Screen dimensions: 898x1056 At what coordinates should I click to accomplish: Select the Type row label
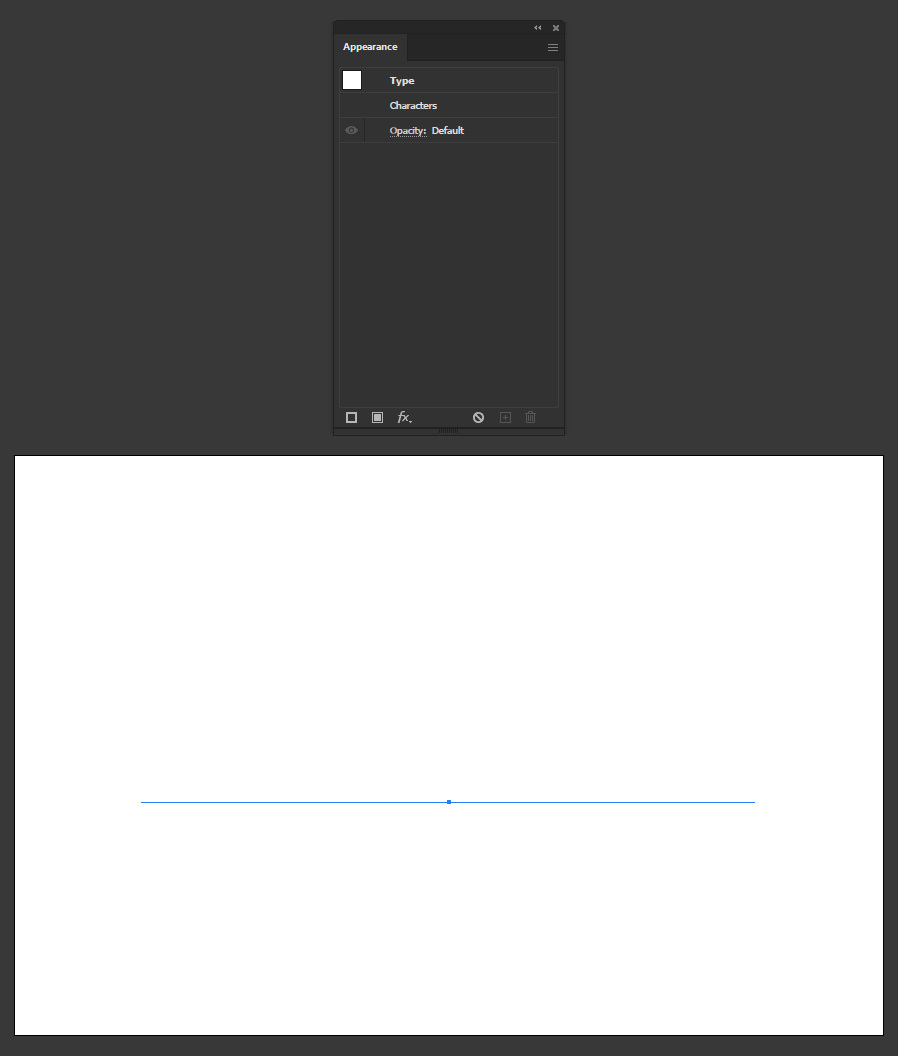(x=402, y=81)
